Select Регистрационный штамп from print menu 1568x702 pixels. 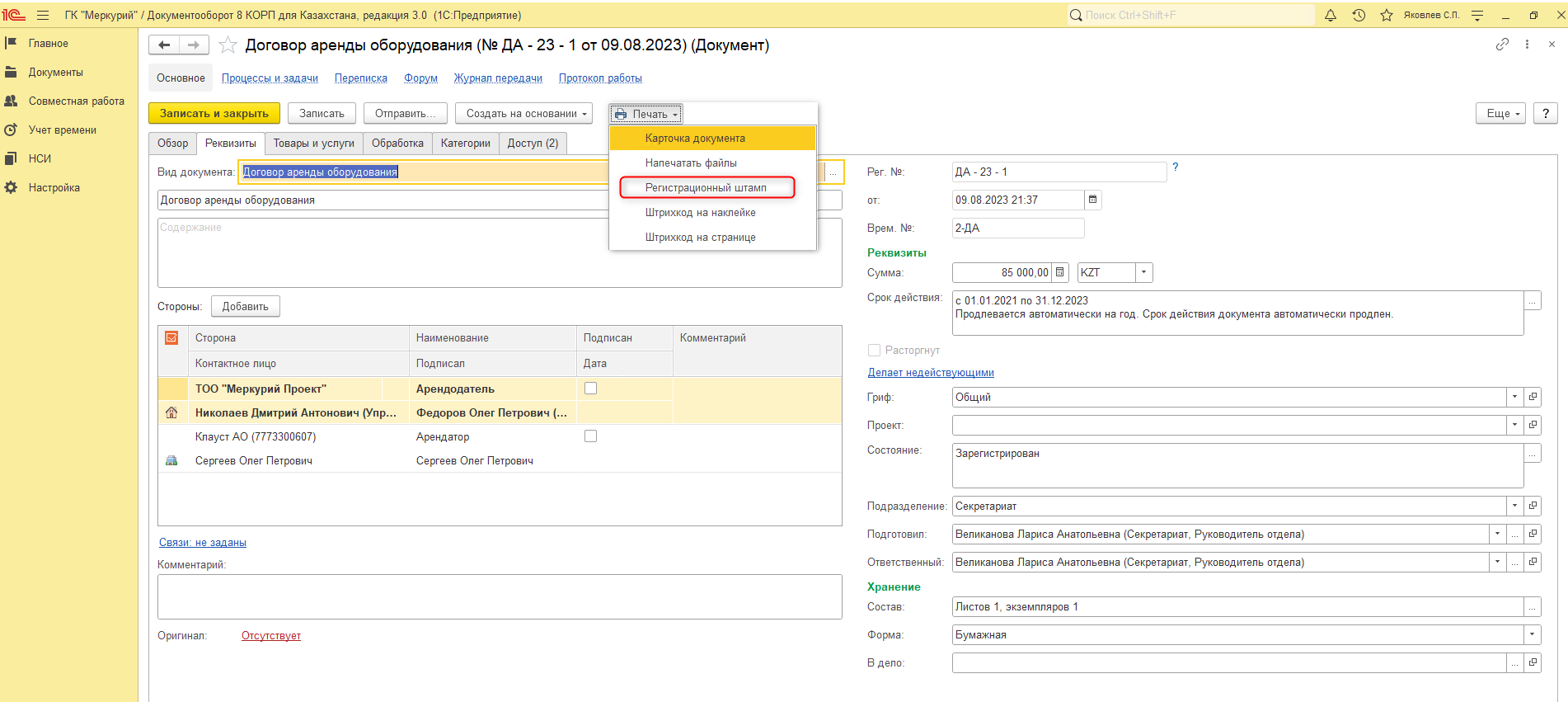[x=706, y=188]
